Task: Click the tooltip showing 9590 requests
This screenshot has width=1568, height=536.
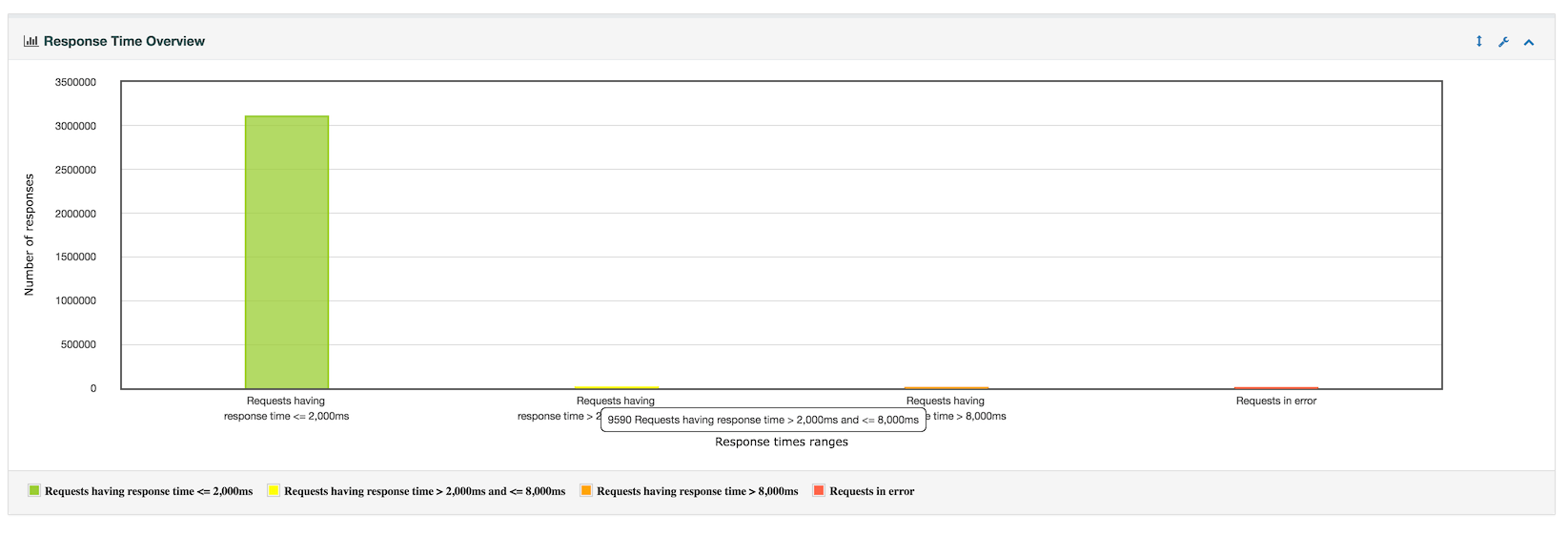Action: (764, 420)
